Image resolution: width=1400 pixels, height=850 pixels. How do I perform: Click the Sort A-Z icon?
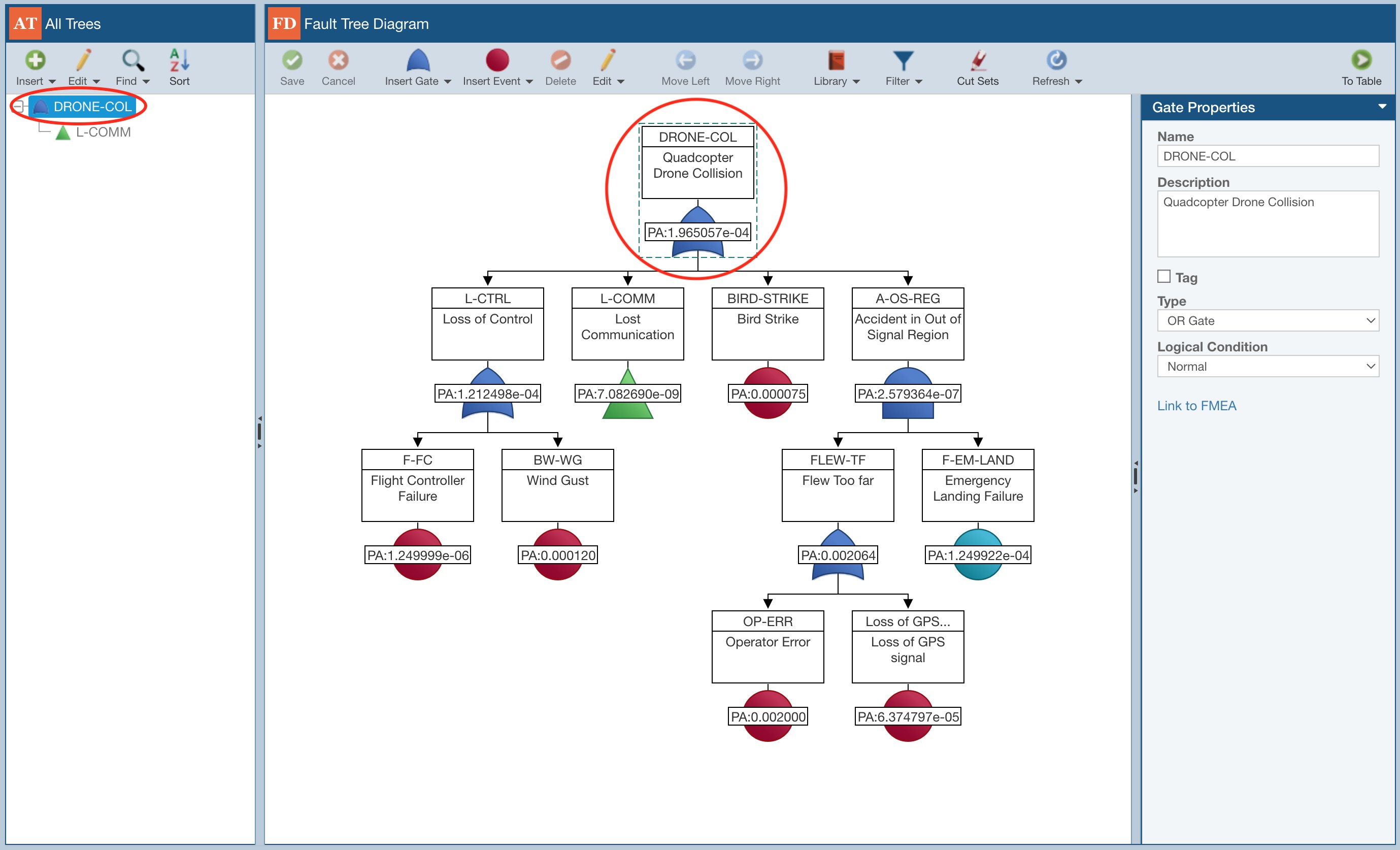tap(179, 60)
